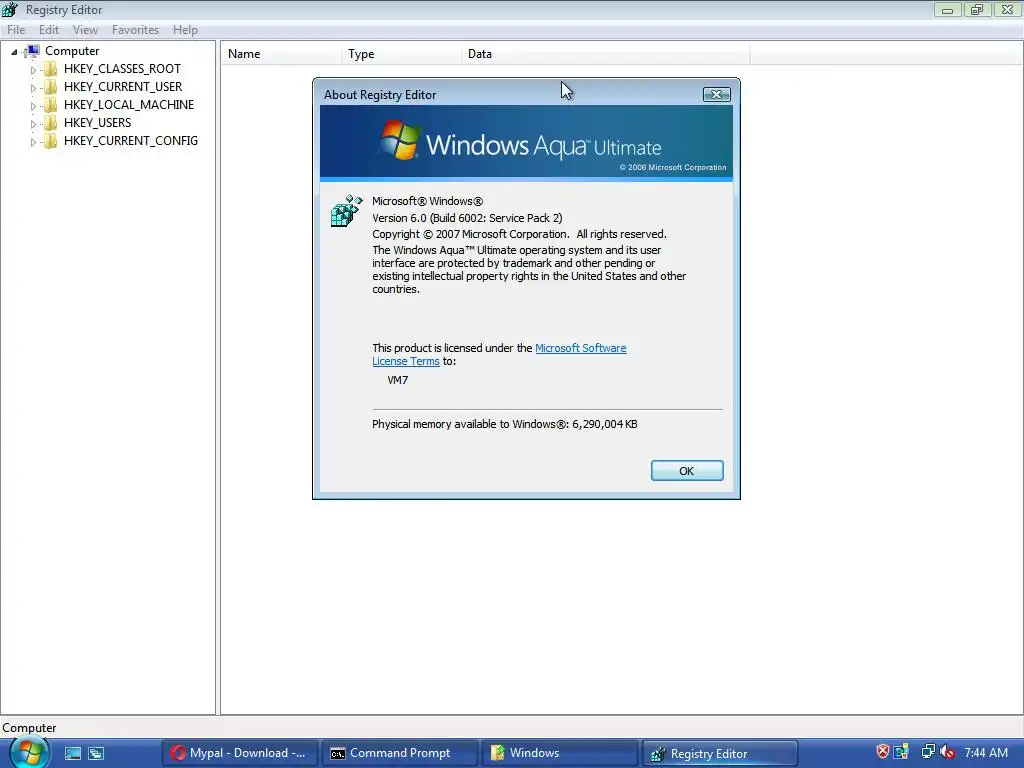Click the Registry Editor taskbar button
1024x768 pixels.
pos(720,753)
